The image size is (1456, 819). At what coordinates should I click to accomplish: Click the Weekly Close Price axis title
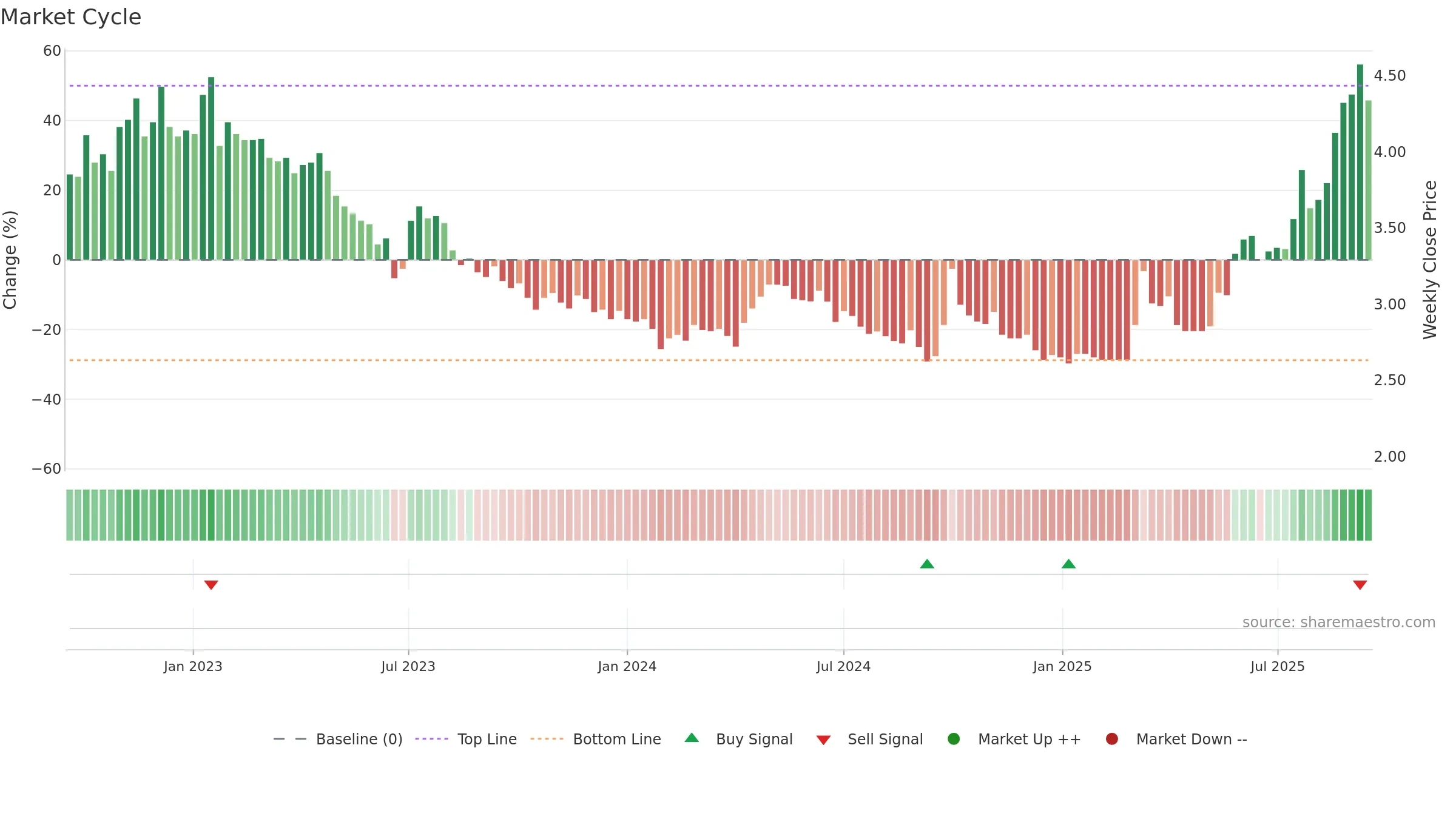pos(1430,260)
